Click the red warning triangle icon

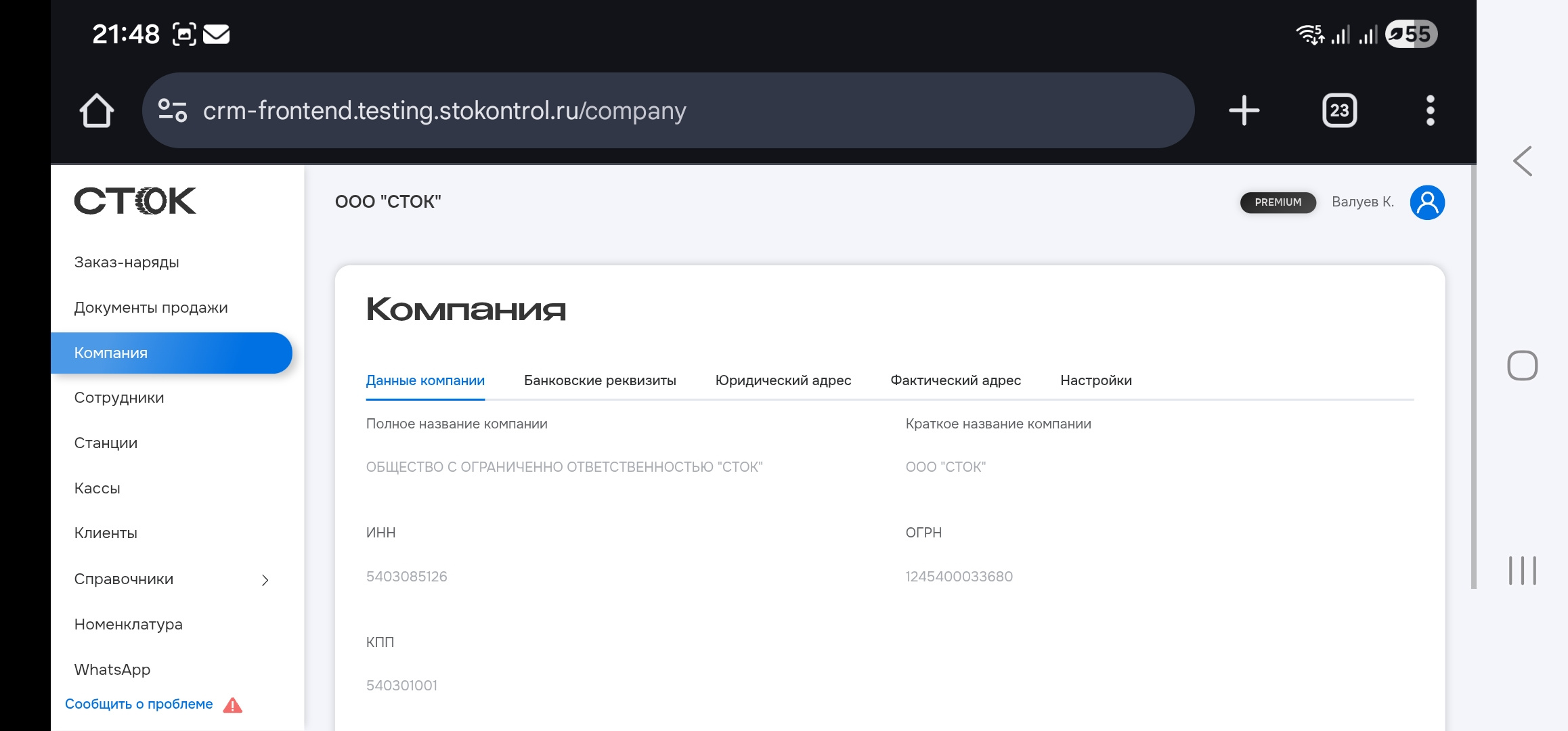(232, 705)
